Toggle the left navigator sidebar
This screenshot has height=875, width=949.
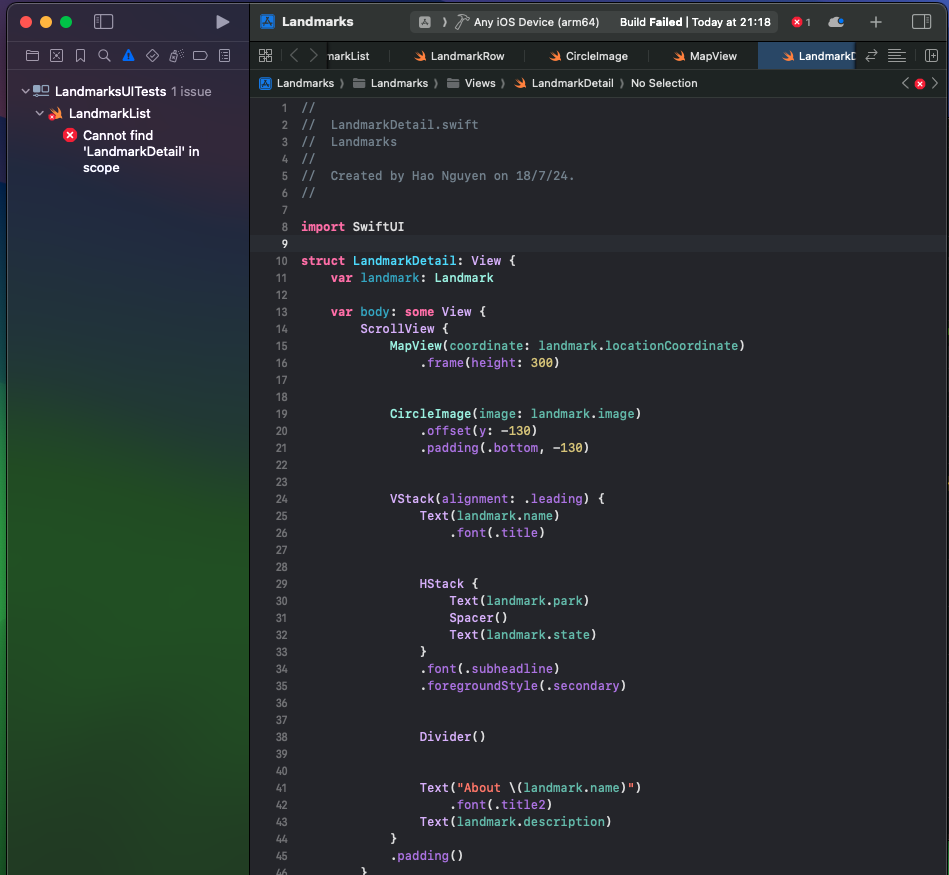[x=103, y=22]
